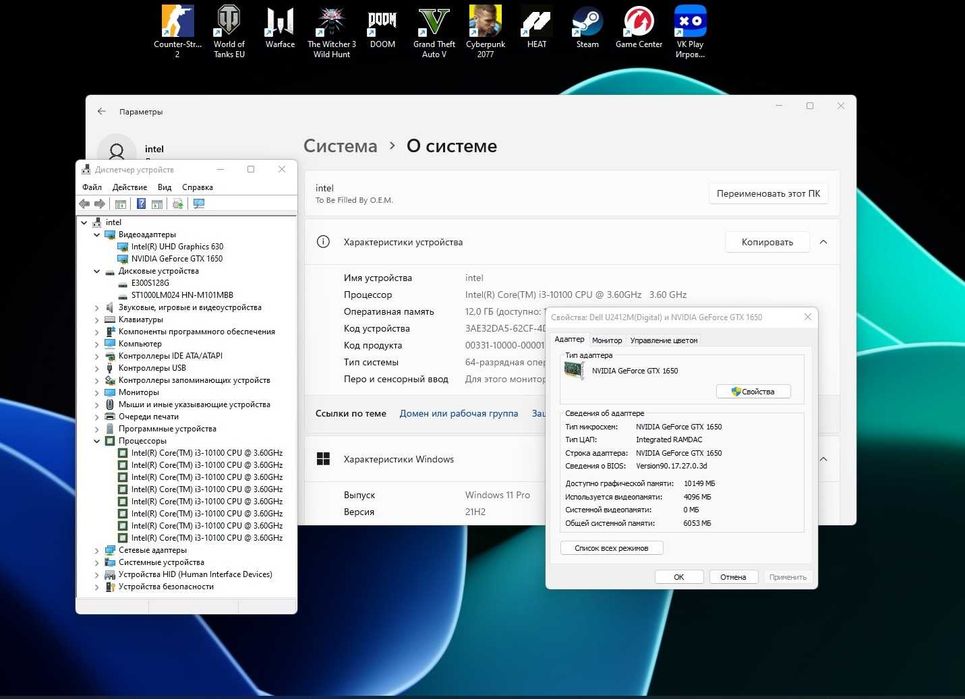This screenshot has height=699, width=965.
Task: Select the intel root computer node
Action: (113, 222)
